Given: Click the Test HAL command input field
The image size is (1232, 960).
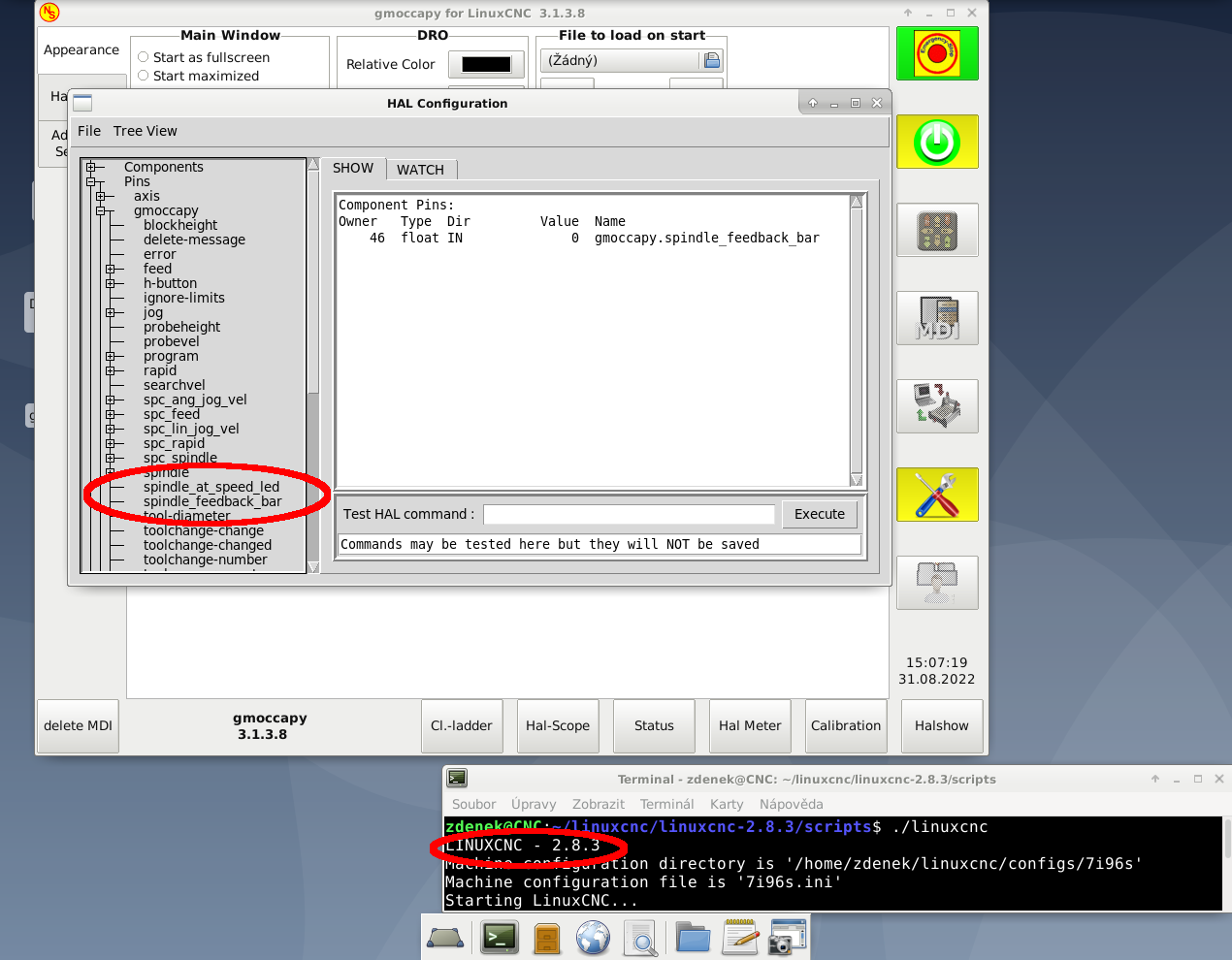Looking at the screenshot, I should pyautogui.click(x=630, y=514).
